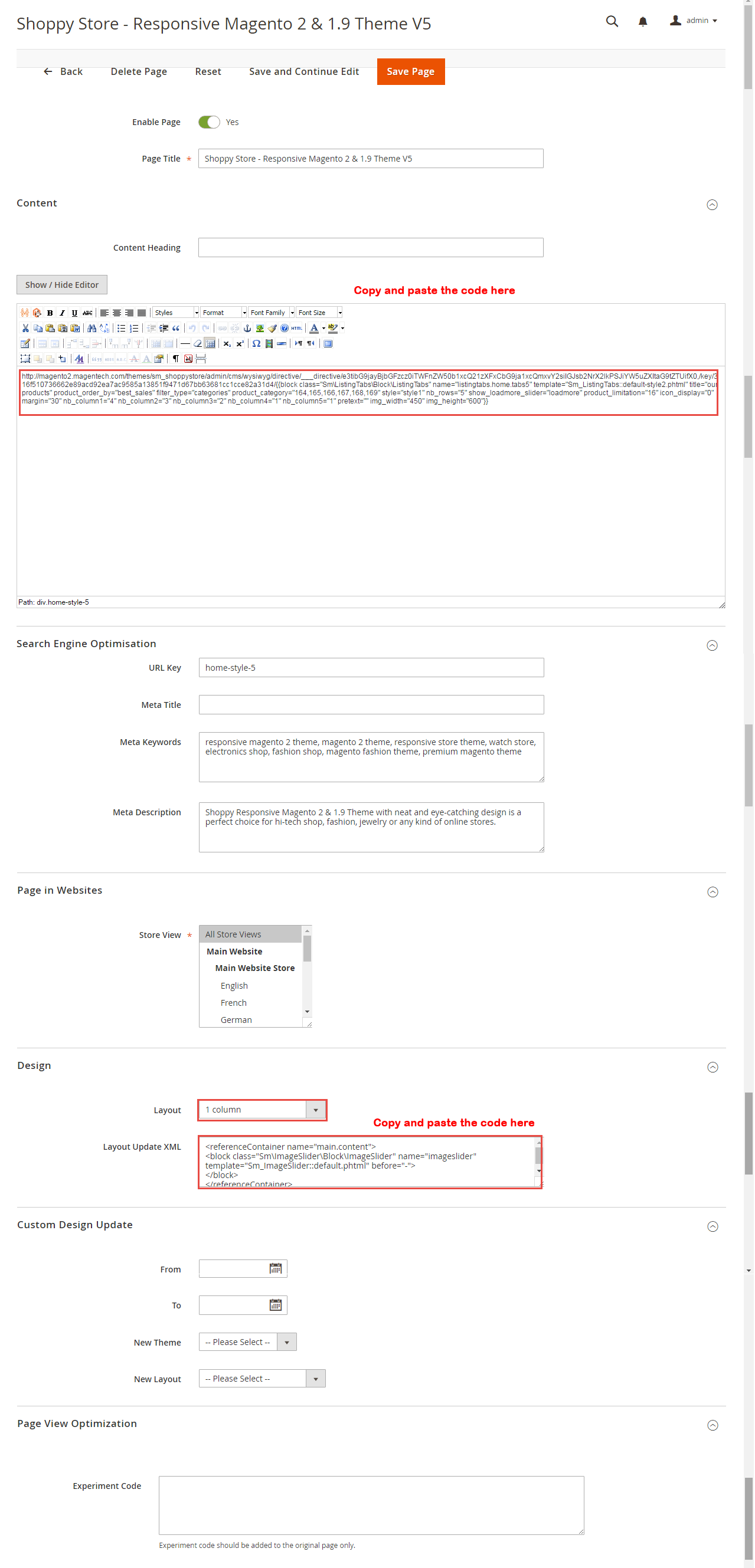
Task: Insert image via tree icon
Action: click(x=259, y=329)
